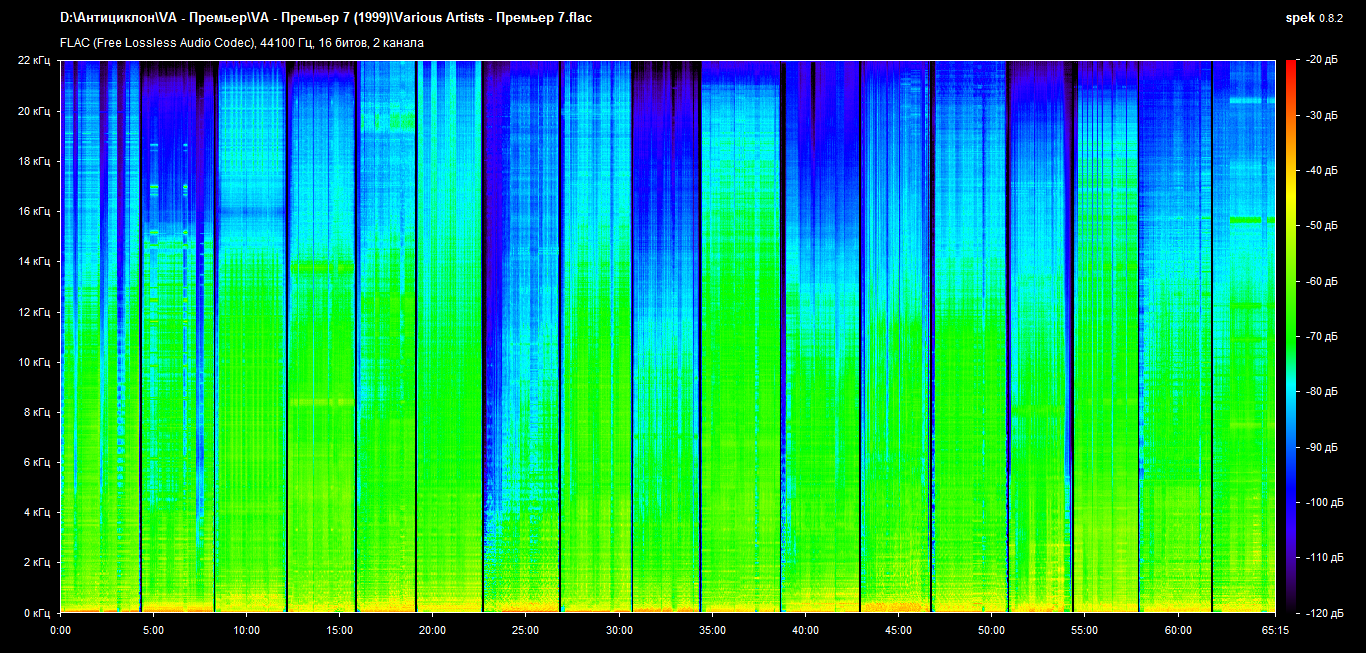This screenshot has width=1366, height=653.
Task: Click the 12 кГц frequency axis label
Action: pyautogui.click(x=35, y=312)
